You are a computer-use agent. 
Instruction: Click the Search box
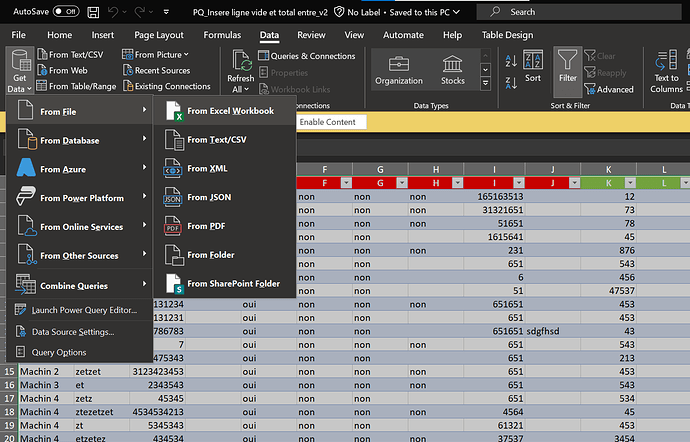click(579, 12)
